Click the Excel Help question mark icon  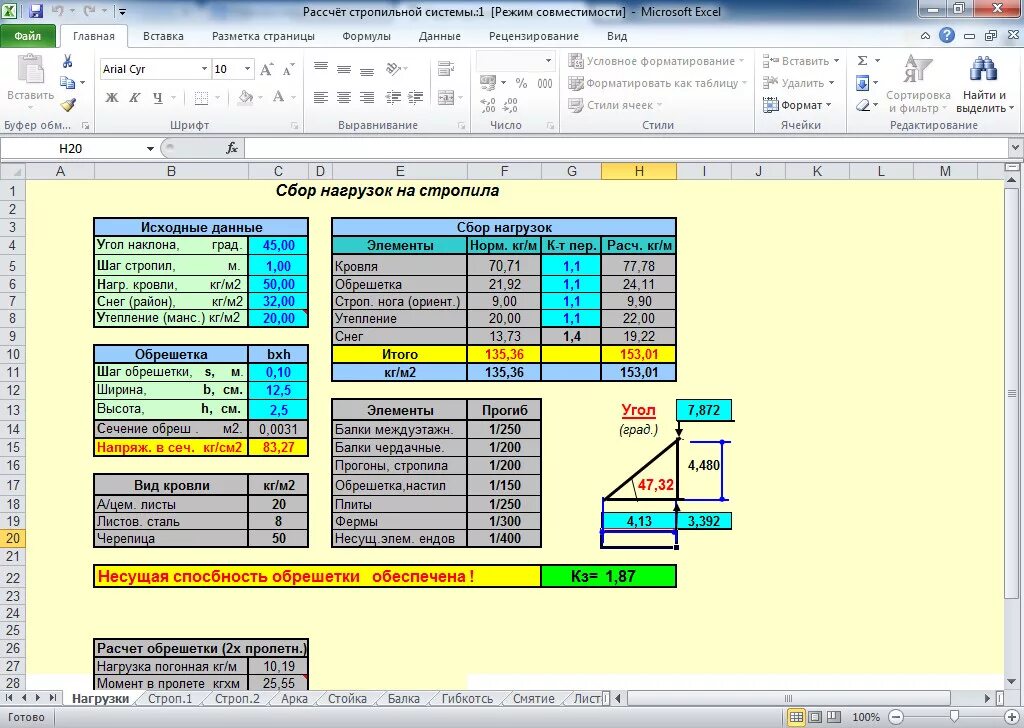(x=946, y=36)
